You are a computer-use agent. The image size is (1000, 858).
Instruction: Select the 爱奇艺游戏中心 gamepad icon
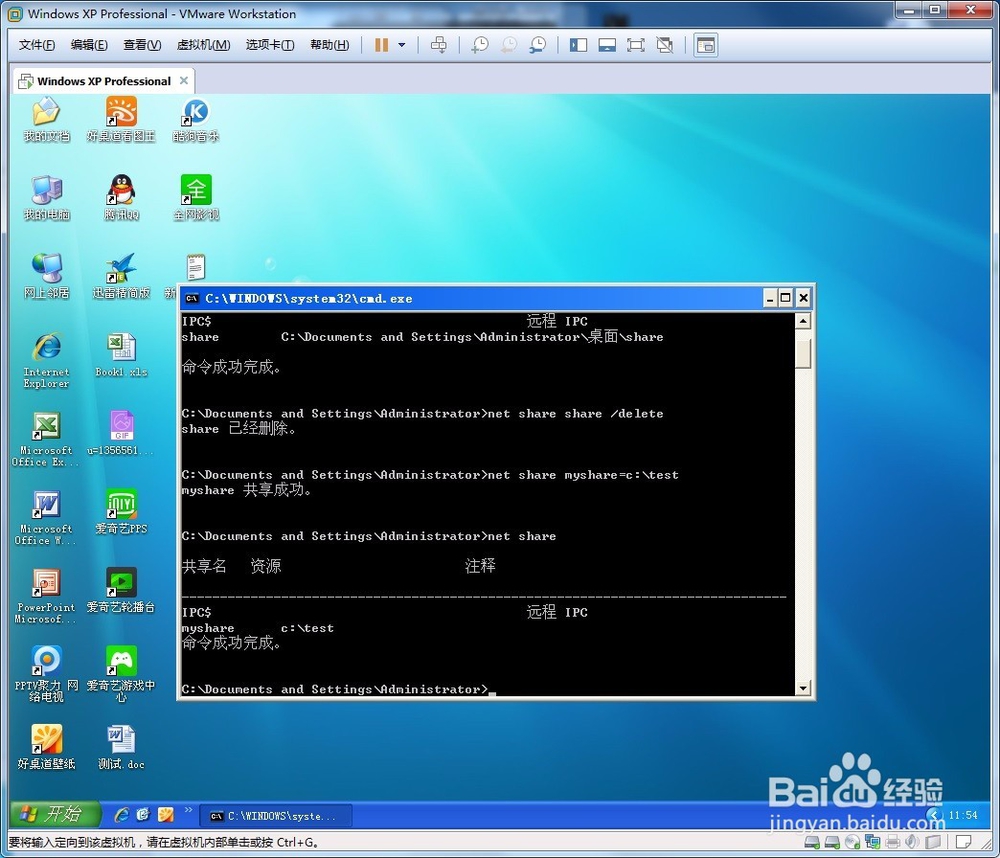tap(121, 674)
